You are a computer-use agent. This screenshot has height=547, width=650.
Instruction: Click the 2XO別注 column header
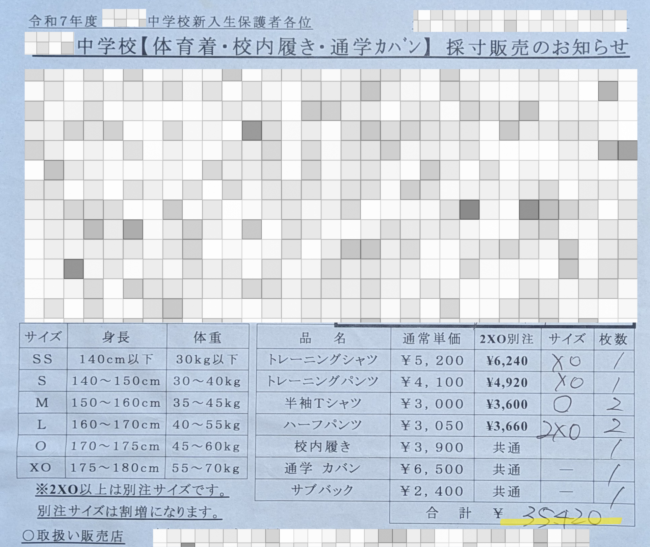click(x=505, y=337)
